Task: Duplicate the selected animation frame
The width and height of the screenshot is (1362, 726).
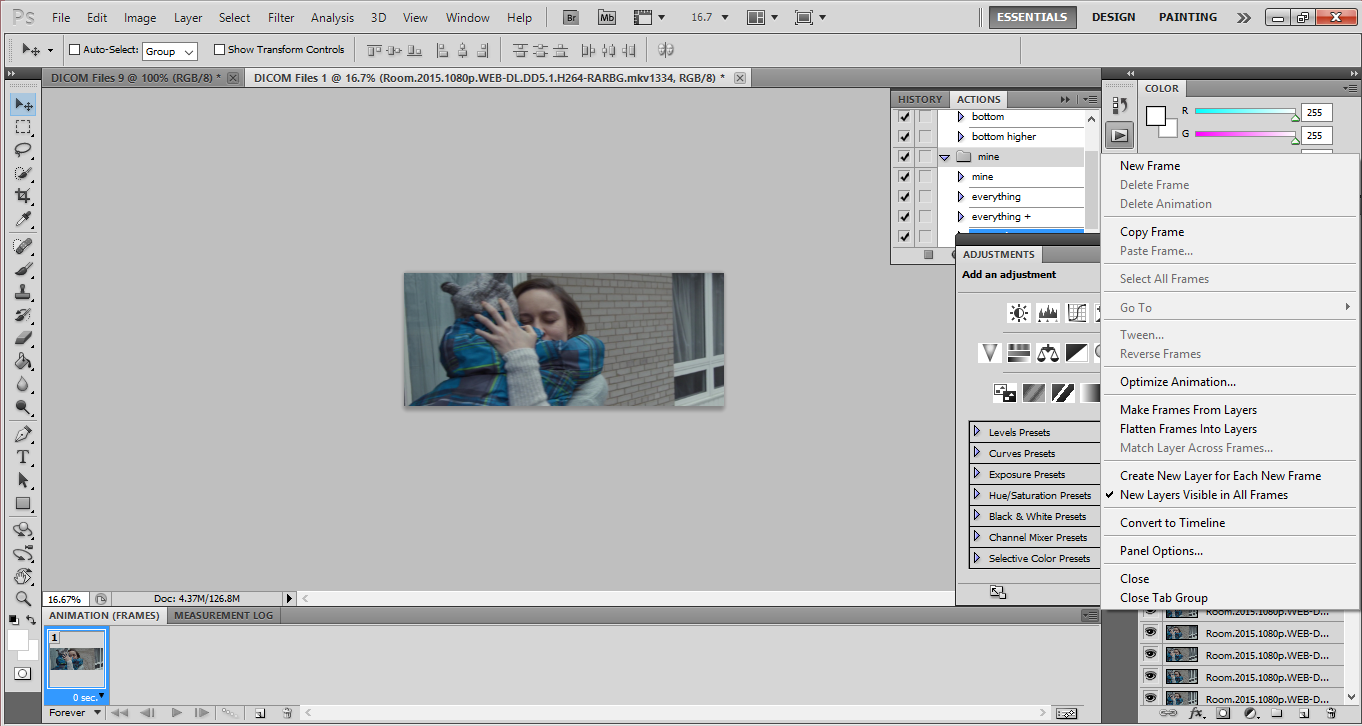Action: 259,713
